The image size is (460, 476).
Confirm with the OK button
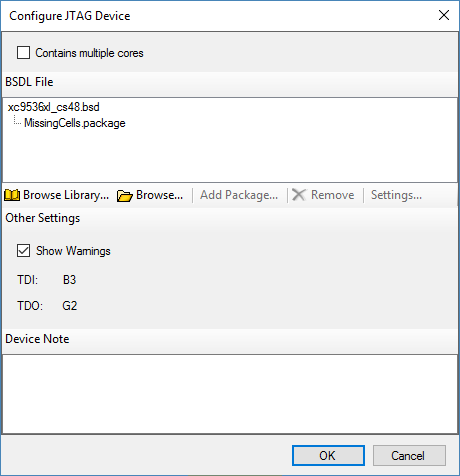pyautogui.click(x=328, y=455)
